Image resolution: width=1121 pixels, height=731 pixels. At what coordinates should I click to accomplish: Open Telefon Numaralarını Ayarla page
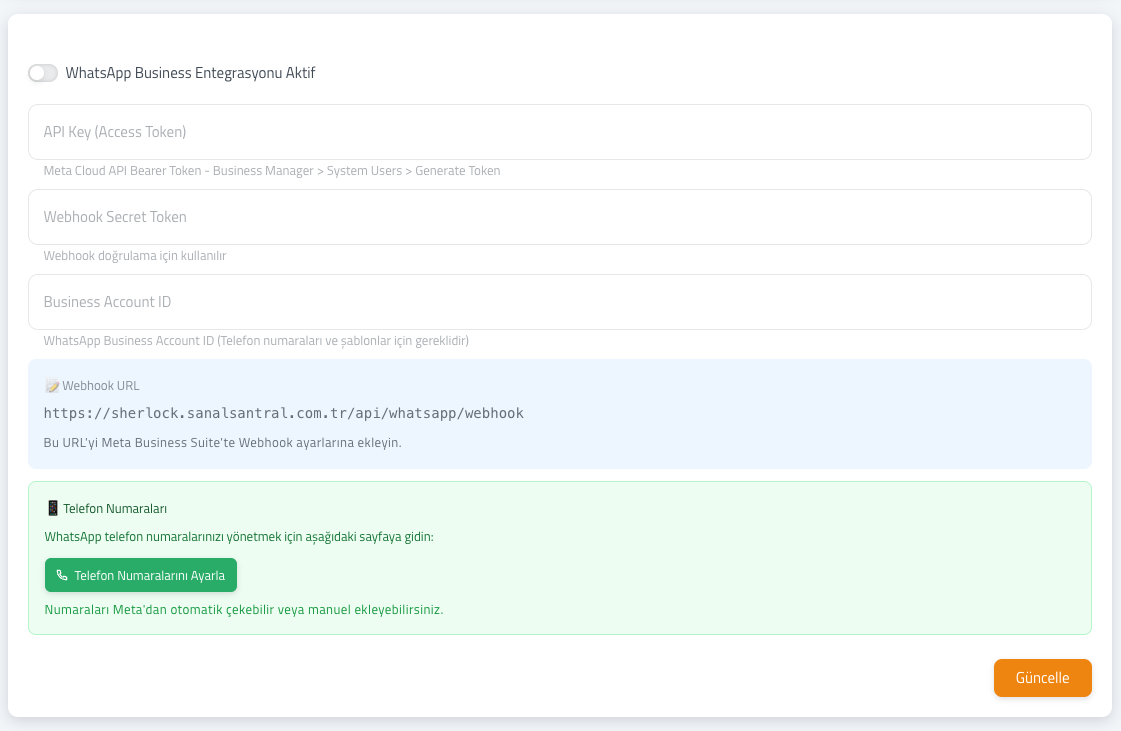[x=141, y=576]
